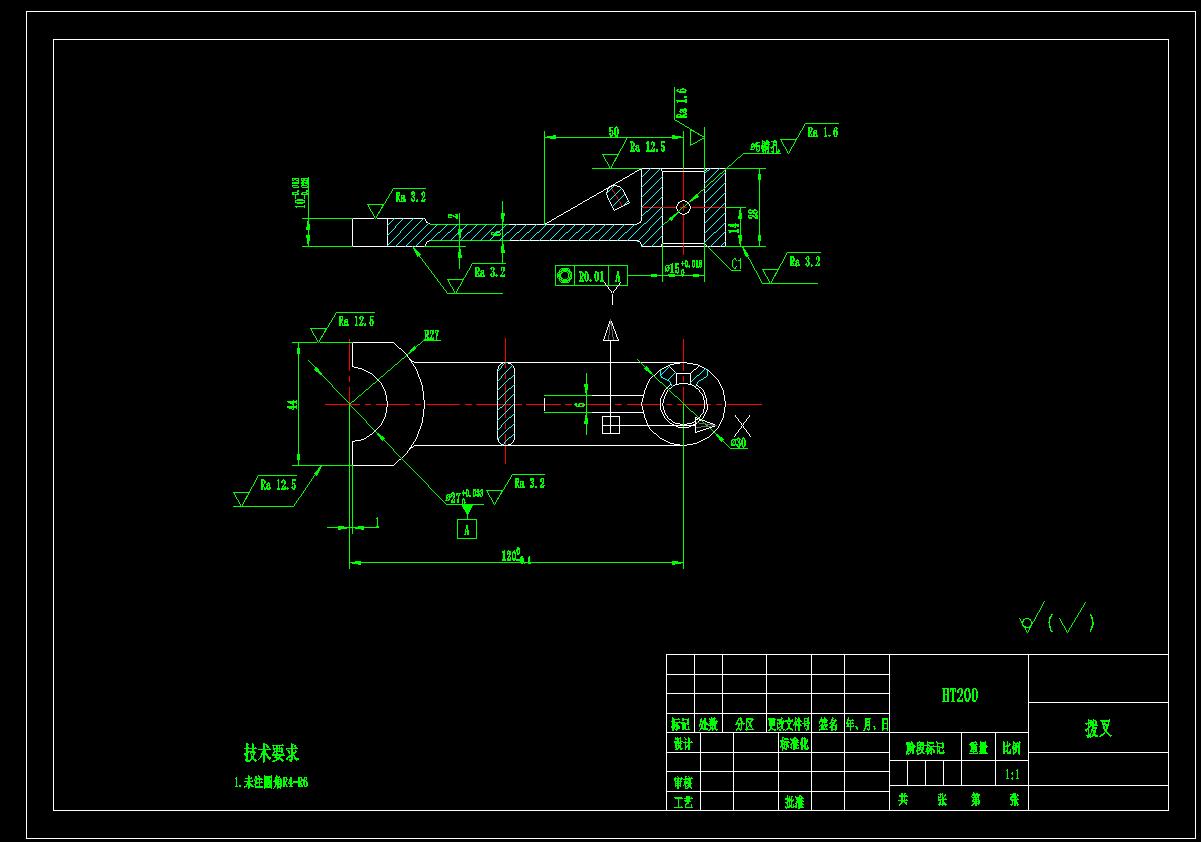Screen dimensions: 1201x842
Task: Select the 120 overall length dimension
Action: (x=516, y=556)
